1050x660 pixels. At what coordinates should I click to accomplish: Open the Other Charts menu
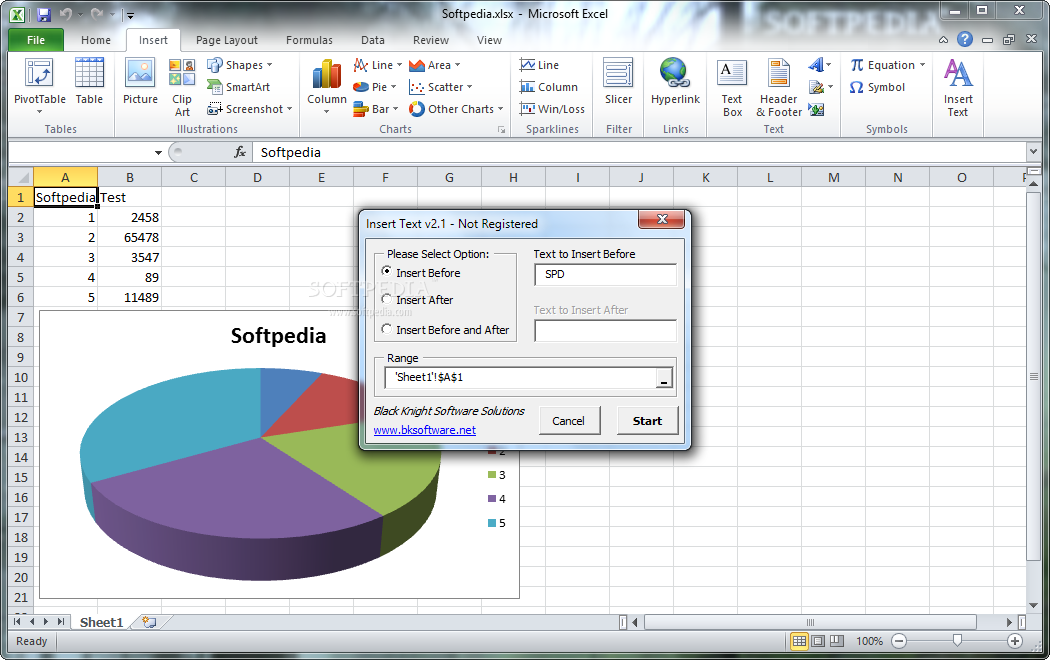pyautogui.click(x=456, y=109)
